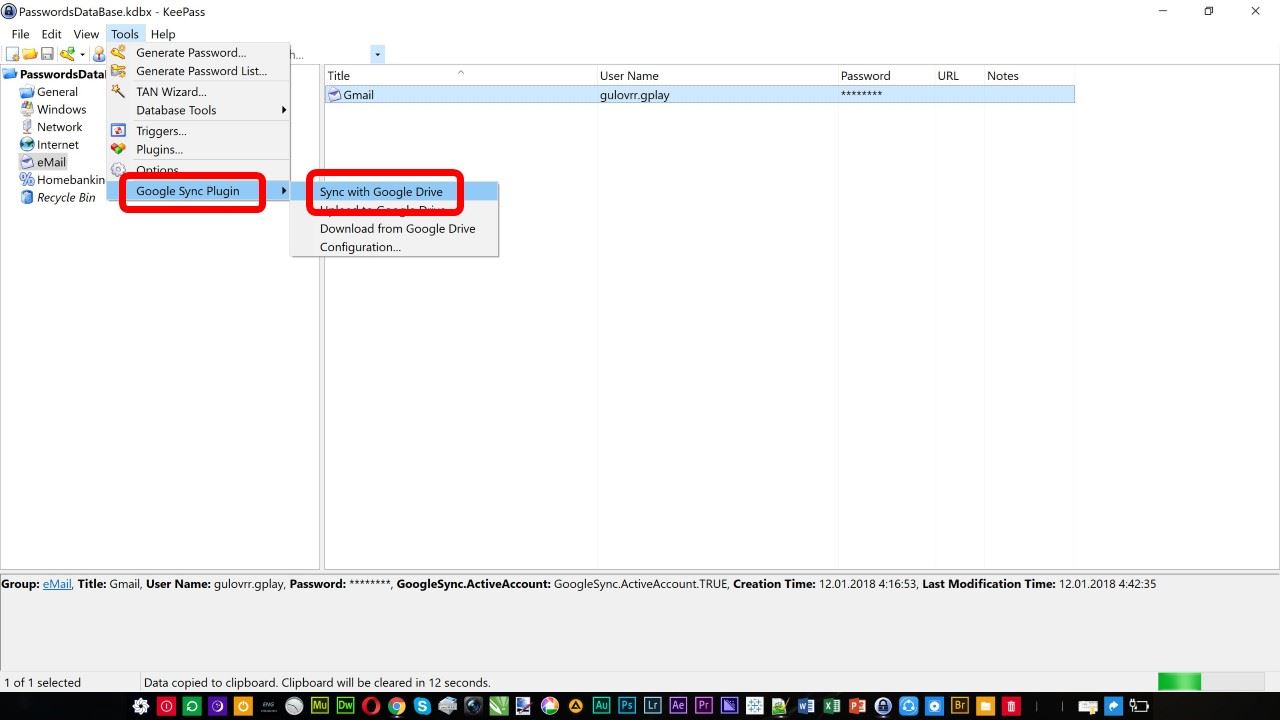The height and width of the screenshot is (720, 1280).
Task: Open the File menu
Action: pos(20,34)
